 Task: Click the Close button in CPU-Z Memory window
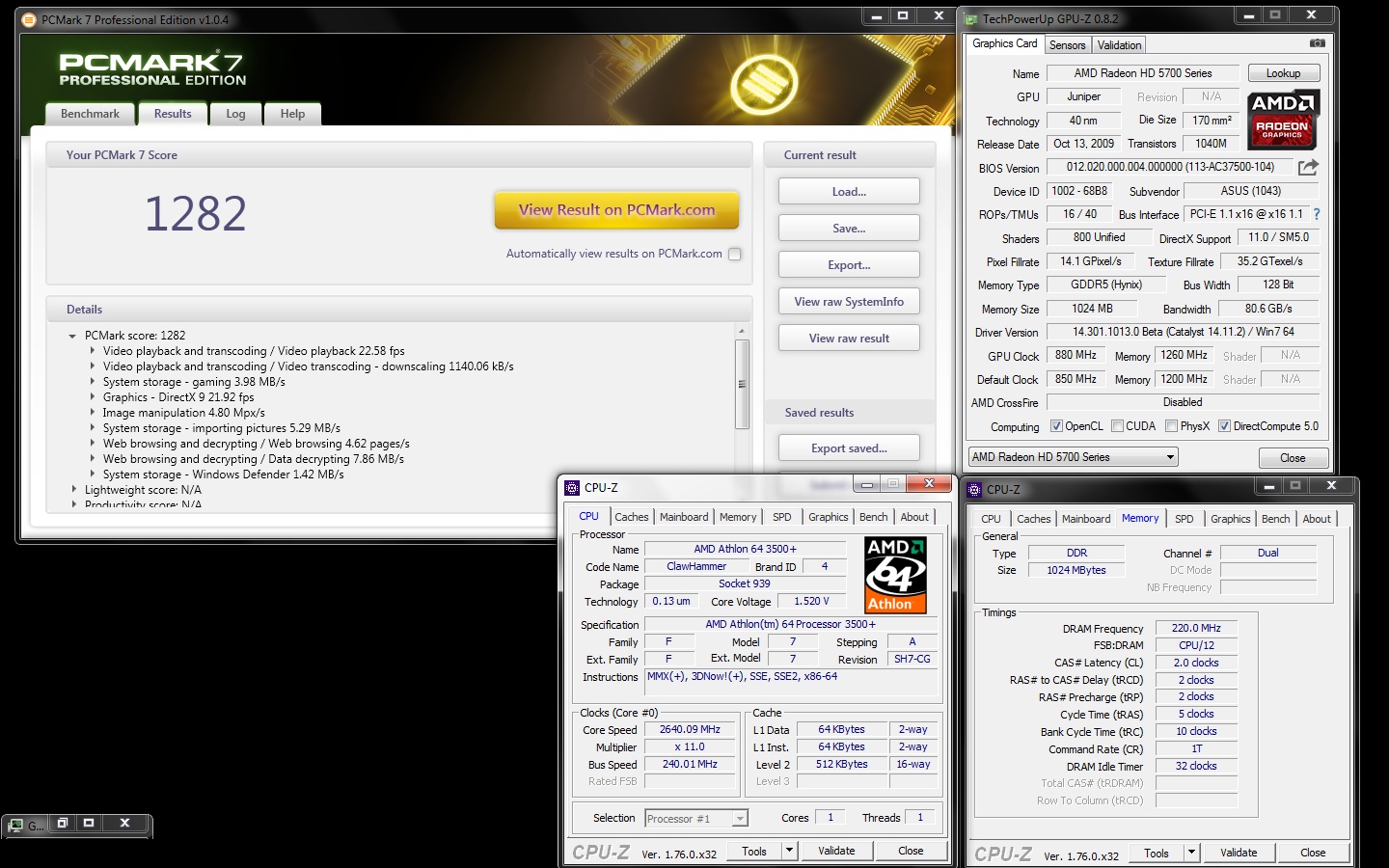tap(1313, 853)
